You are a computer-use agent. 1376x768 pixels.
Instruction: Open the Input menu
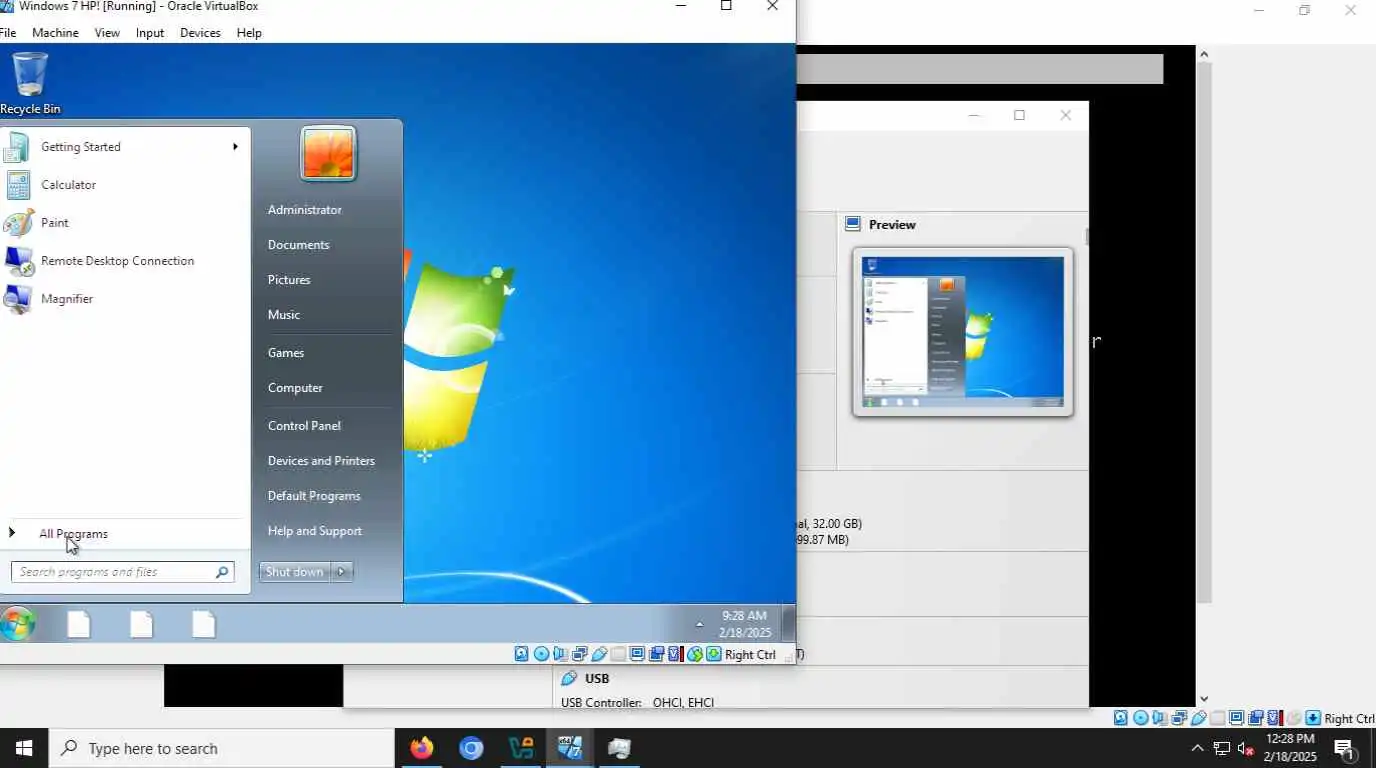tap(150, 33)
